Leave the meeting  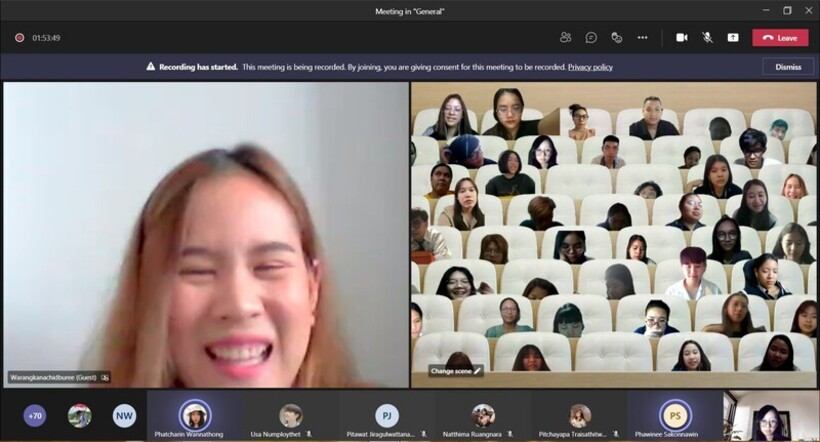tap(780, 37)
